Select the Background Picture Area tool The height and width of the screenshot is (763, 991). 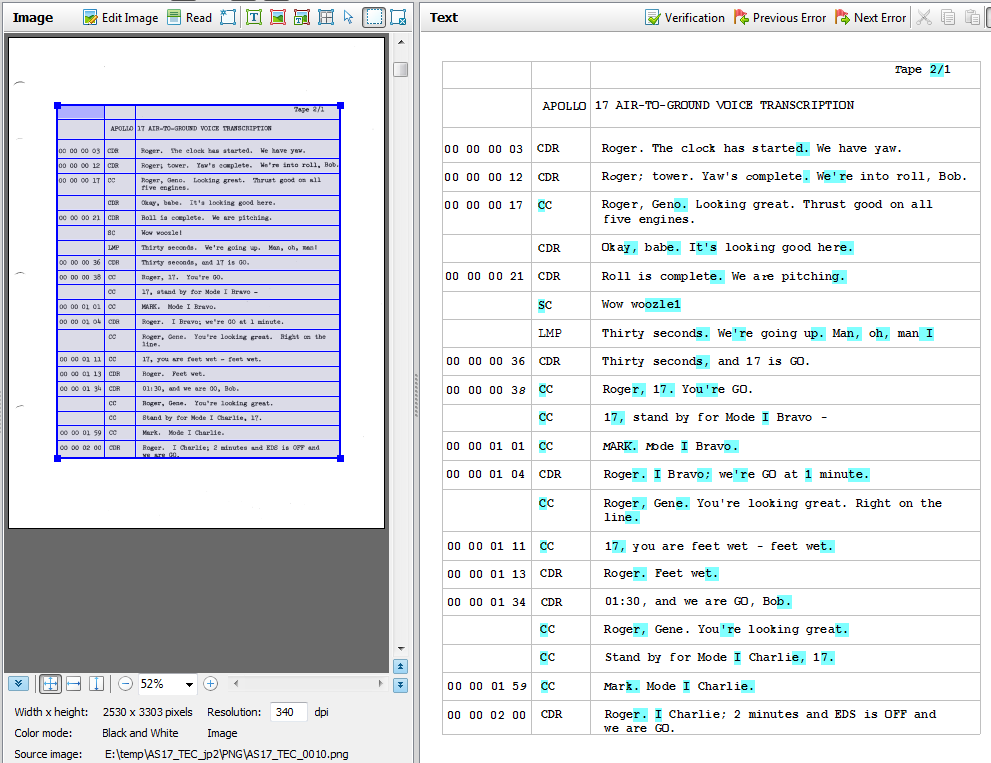coord(301,18)
